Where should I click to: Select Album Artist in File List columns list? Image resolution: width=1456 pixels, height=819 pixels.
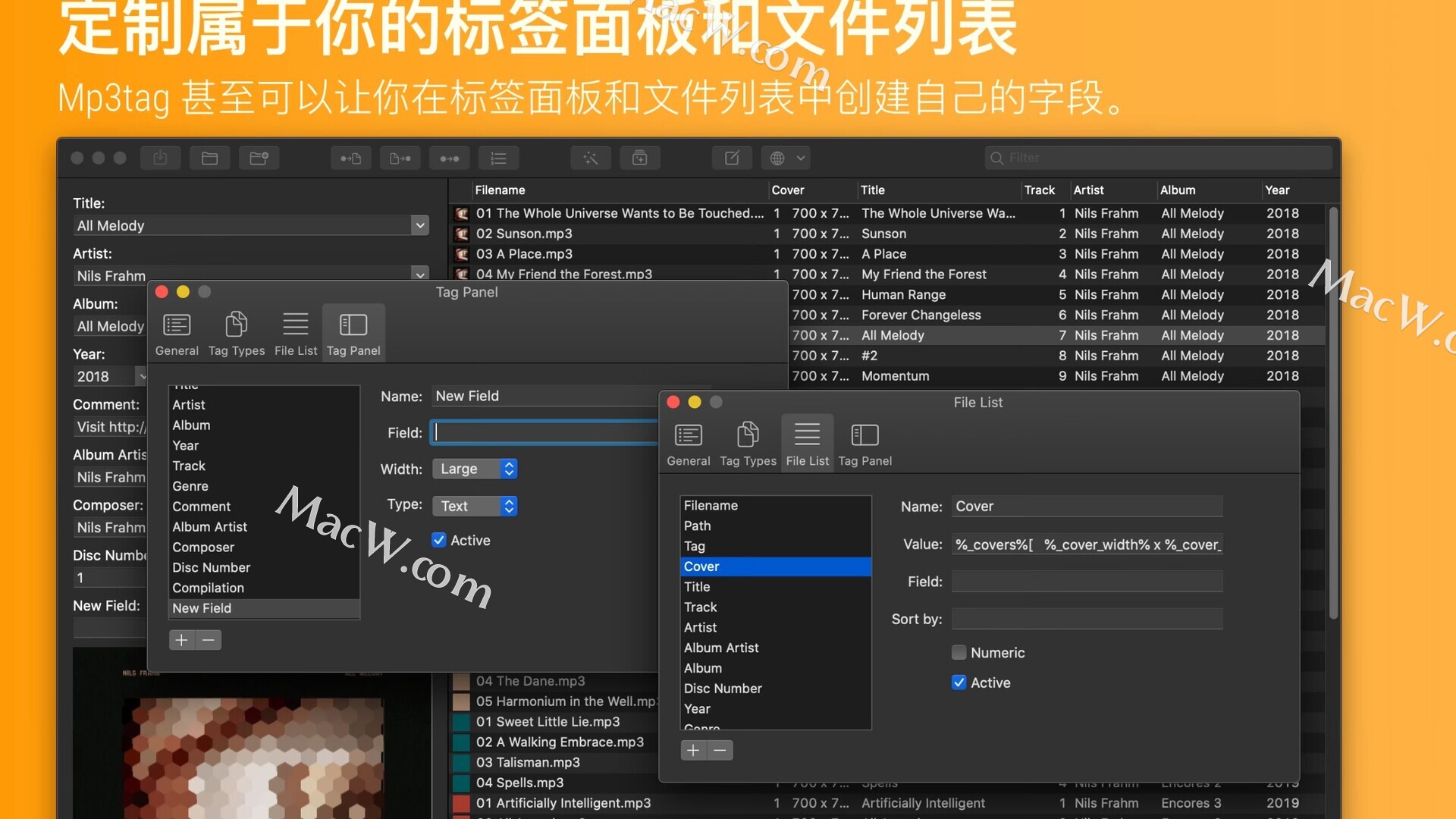776,648
